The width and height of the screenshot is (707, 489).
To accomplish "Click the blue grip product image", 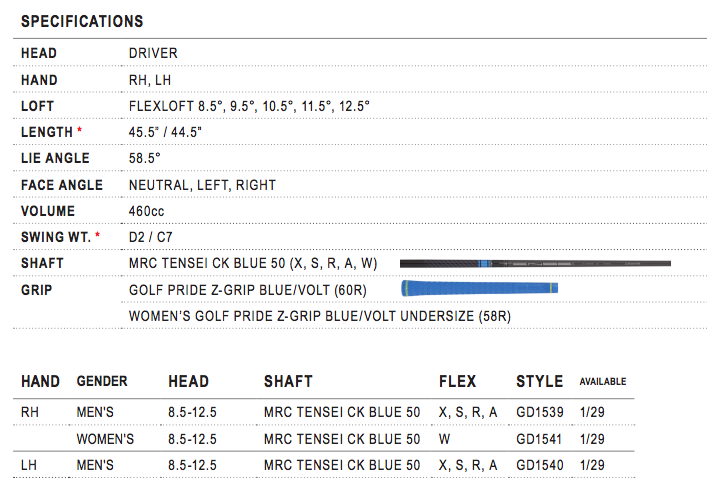I will click(480, 288).
